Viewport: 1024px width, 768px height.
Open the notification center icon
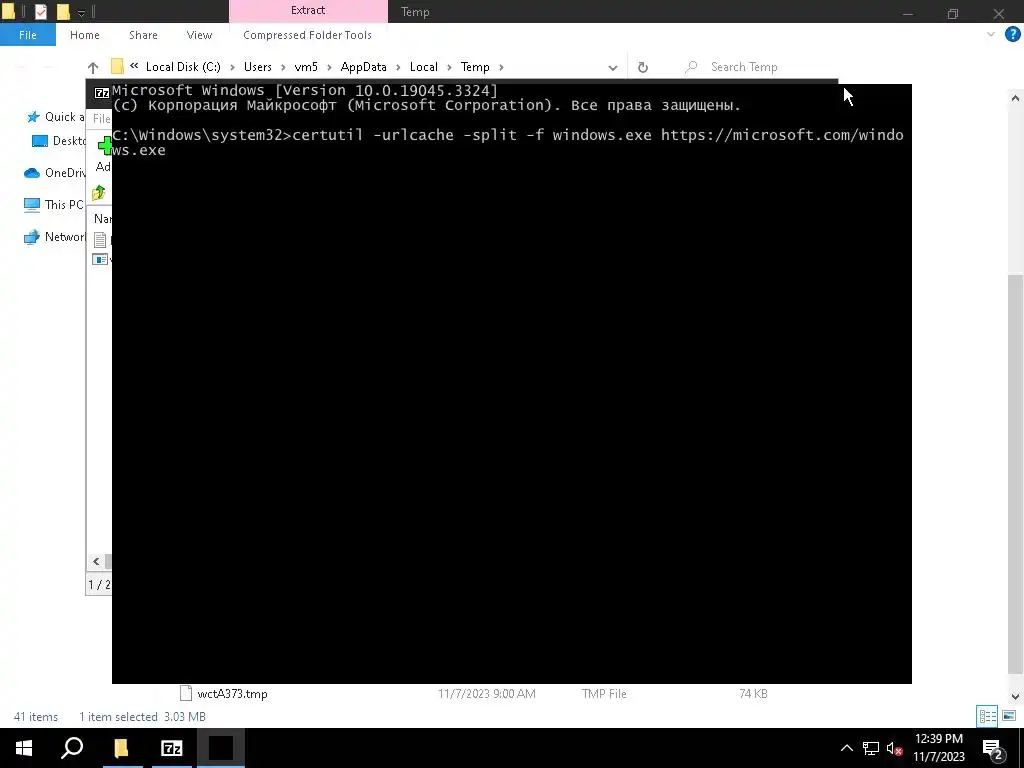click(993, 749)
